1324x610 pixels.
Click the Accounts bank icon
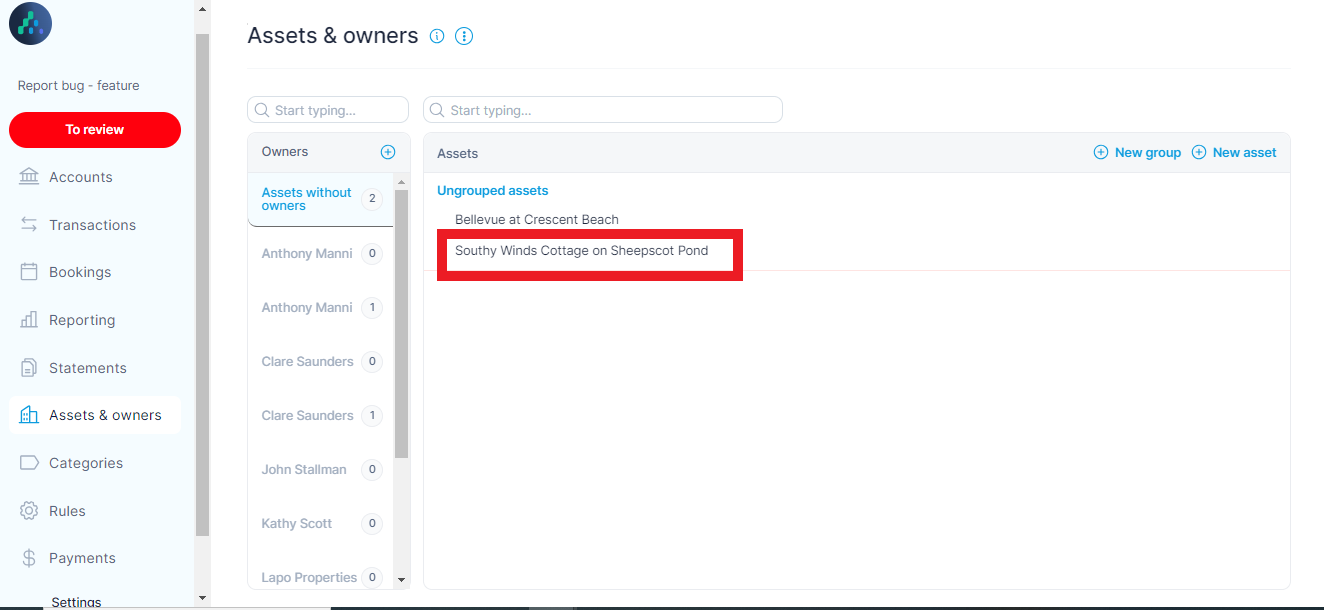(x=29, y=177)
